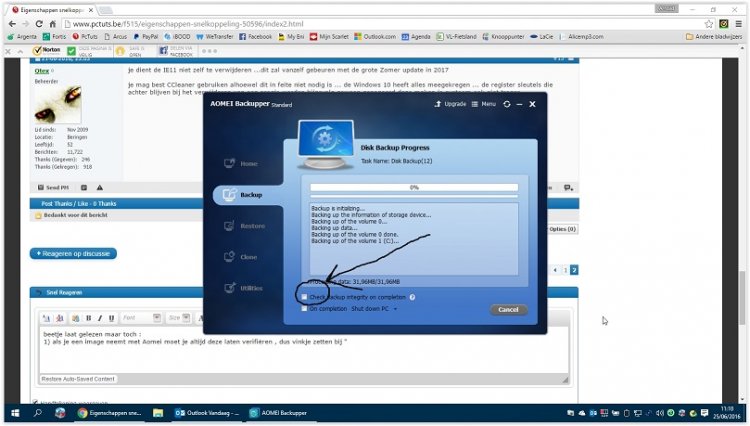Image resolution: width=750 pixels, height=426 pixels.
Task: Open File Explorer from the taskbar
Action: [158, 413]
